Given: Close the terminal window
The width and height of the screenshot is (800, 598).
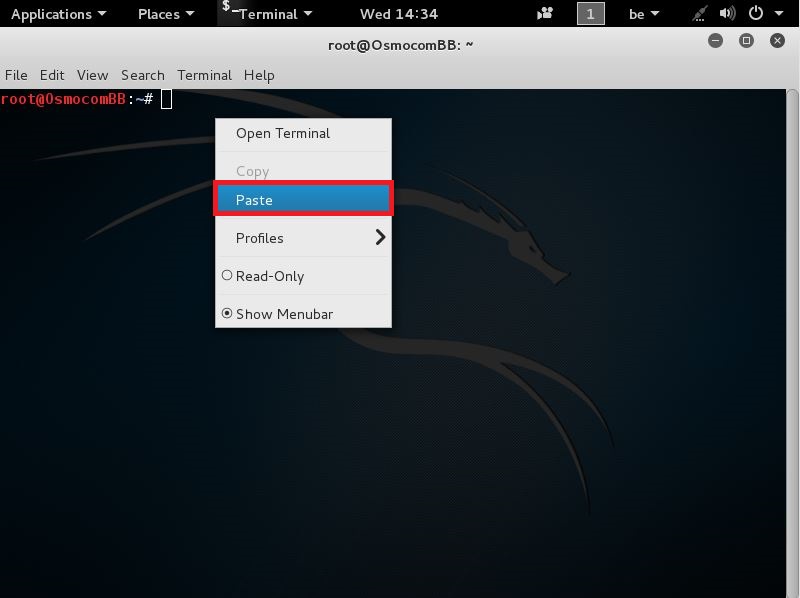Looking at the screenshot, I should tap(778, 40).
